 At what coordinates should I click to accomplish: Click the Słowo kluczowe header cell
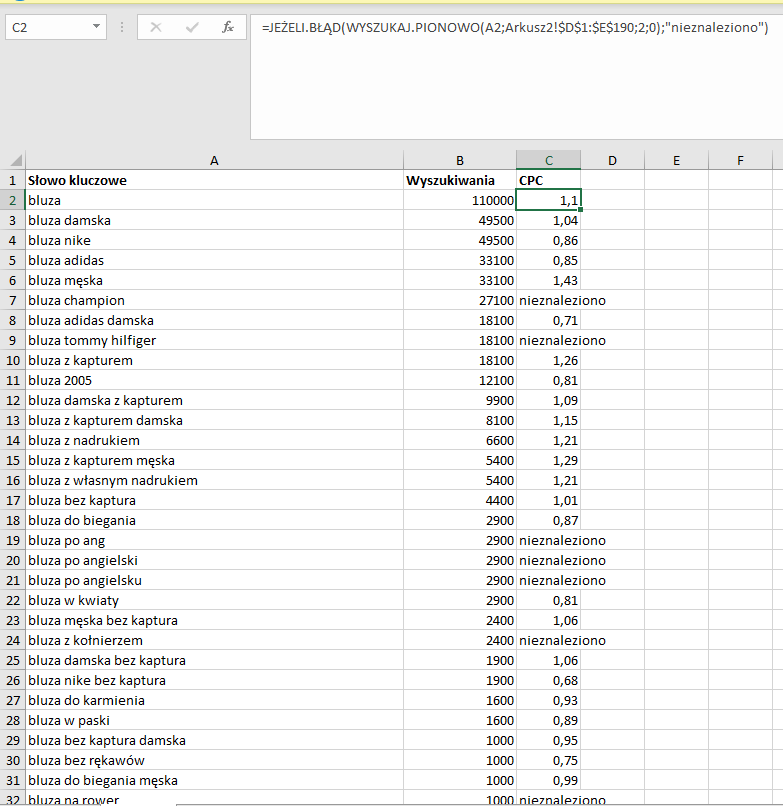tap(214, 180)
